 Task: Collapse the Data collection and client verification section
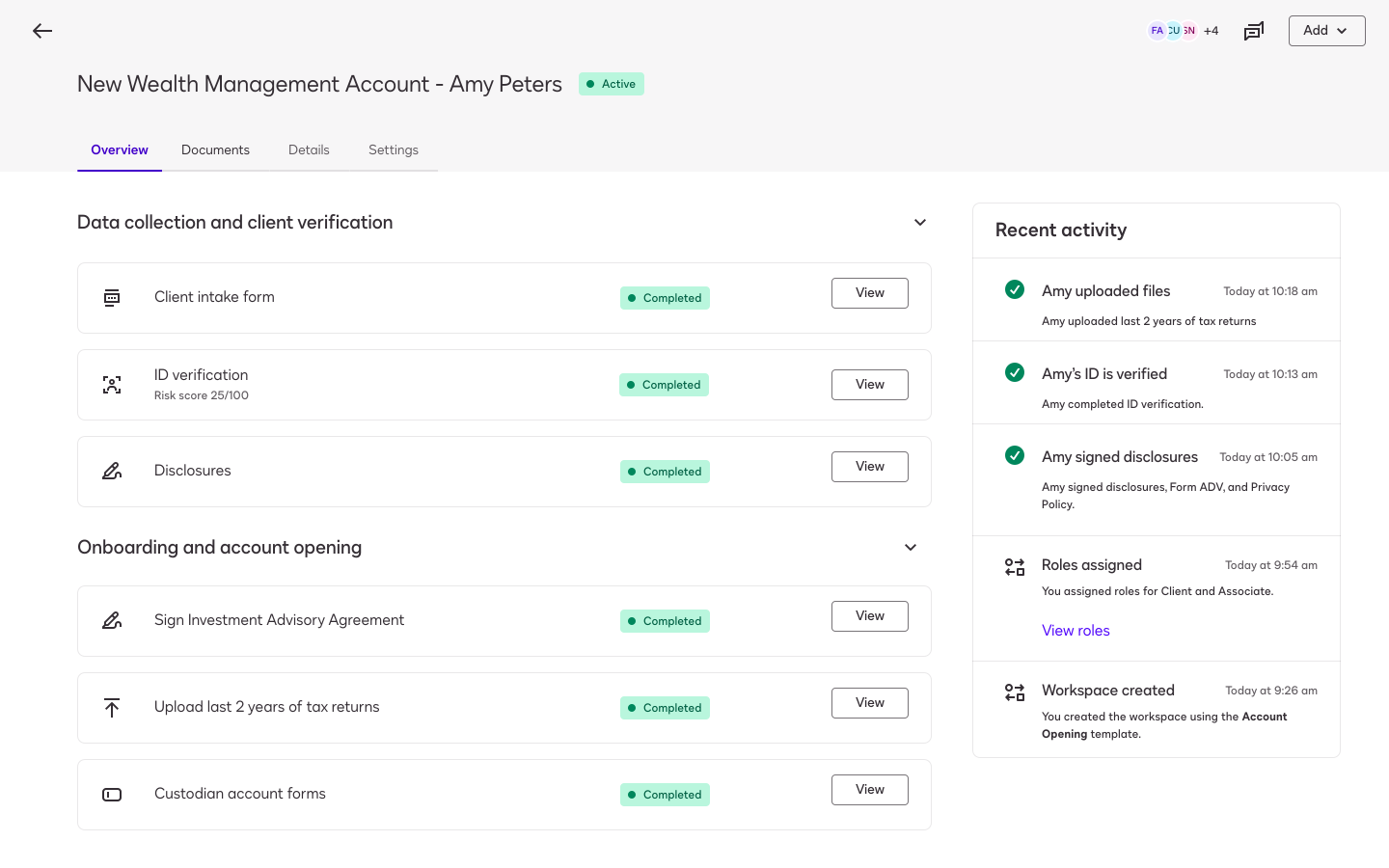pos(919,222)
